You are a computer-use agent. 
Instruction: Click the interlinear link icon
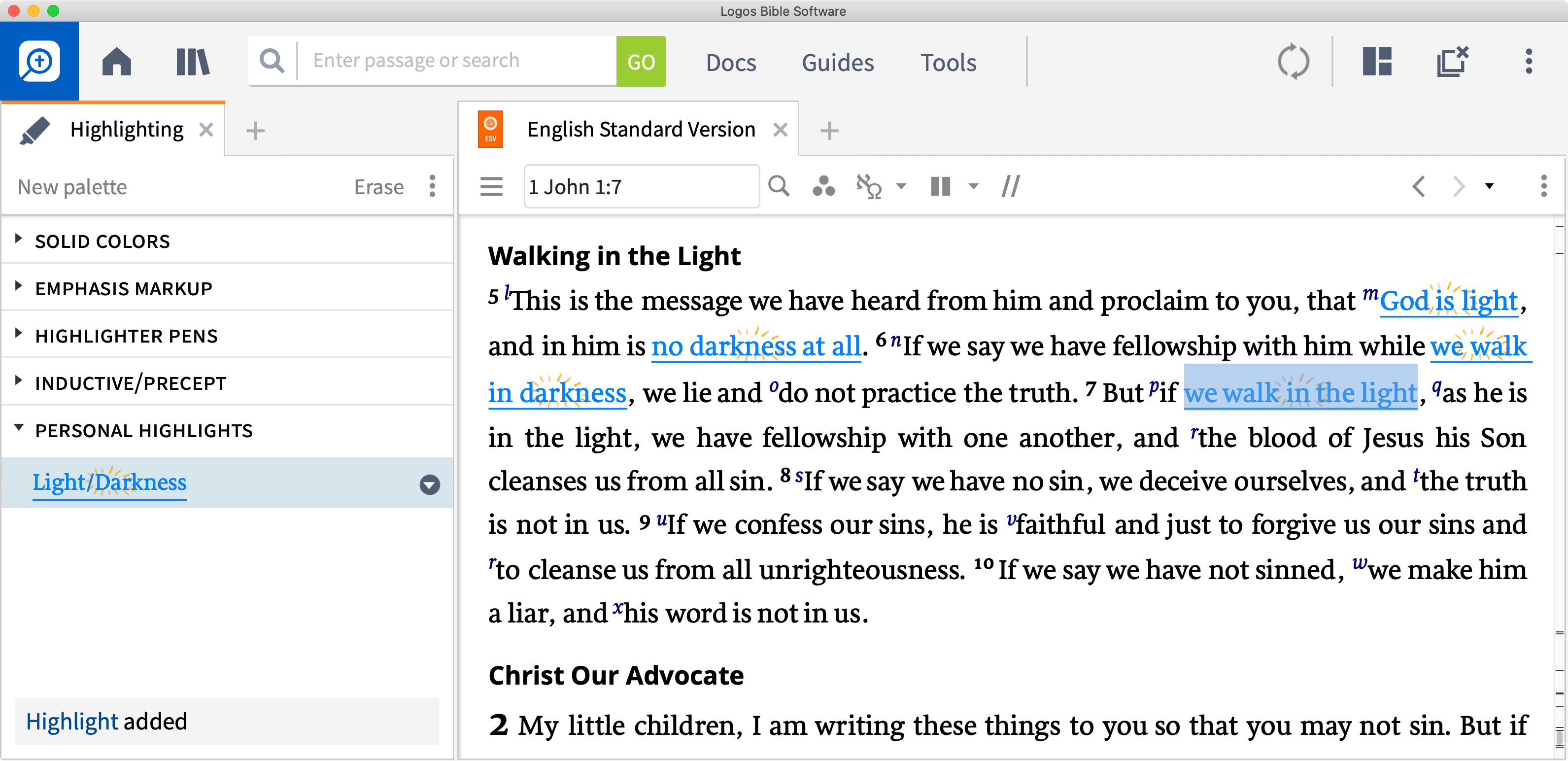tap(869, 186)
